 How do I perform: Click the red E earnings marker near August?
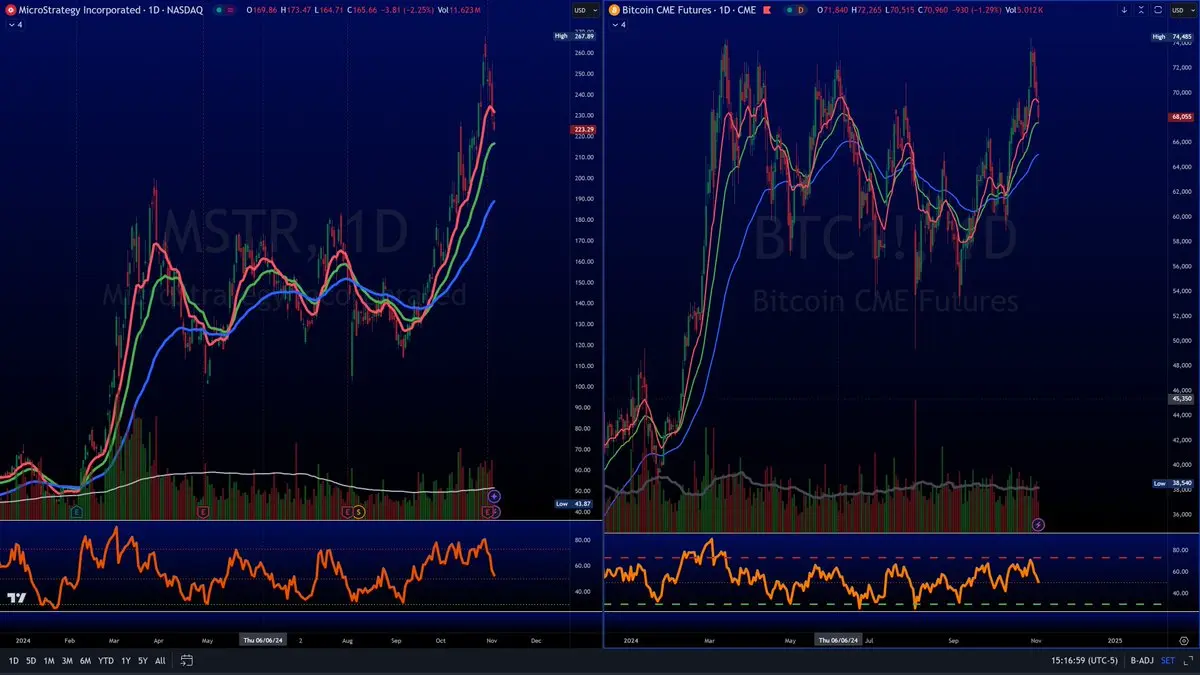coord(348,512)
